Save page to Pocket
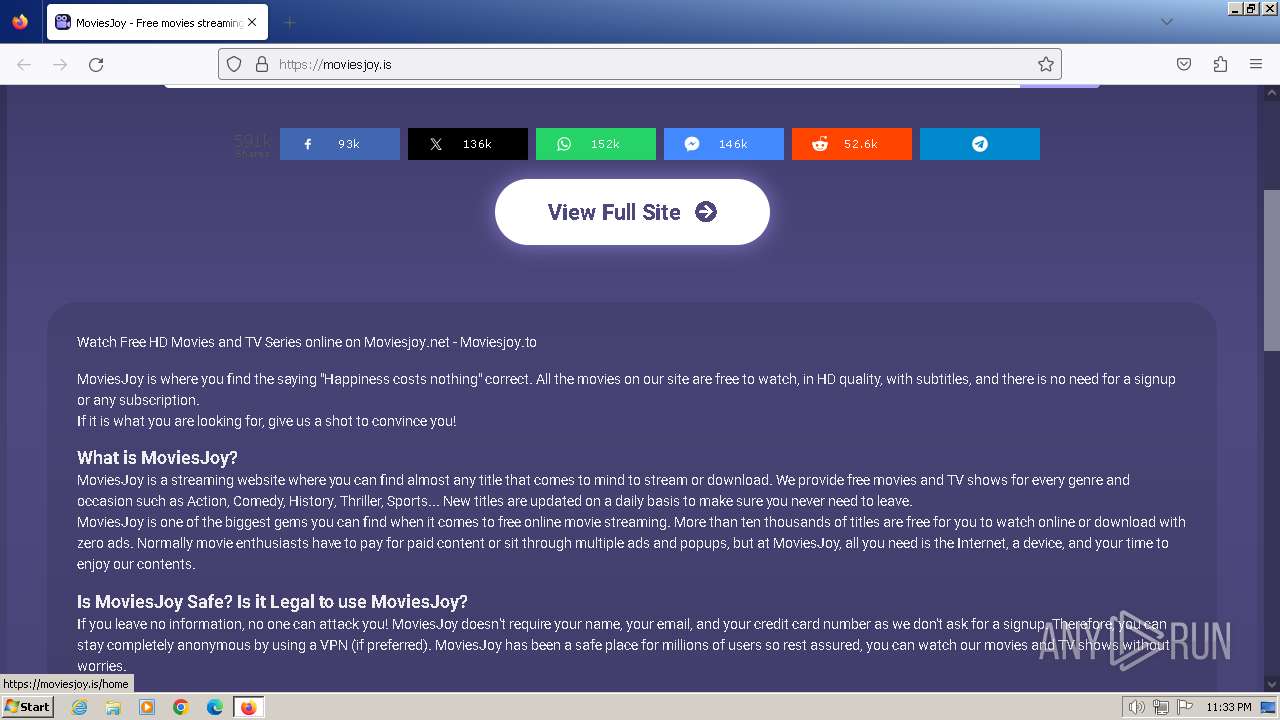1280x720 pixels. point(1184,64)
